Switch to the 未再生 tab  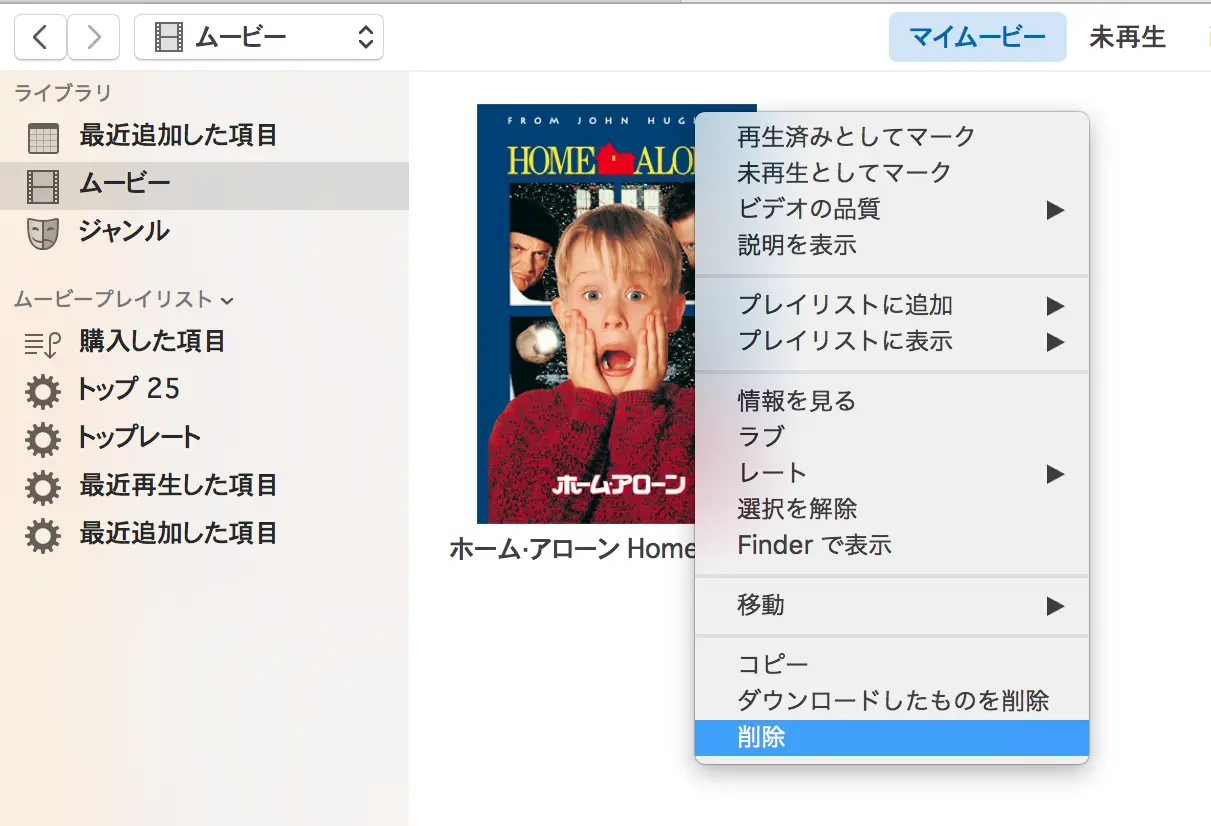[x=1127, y=38]
